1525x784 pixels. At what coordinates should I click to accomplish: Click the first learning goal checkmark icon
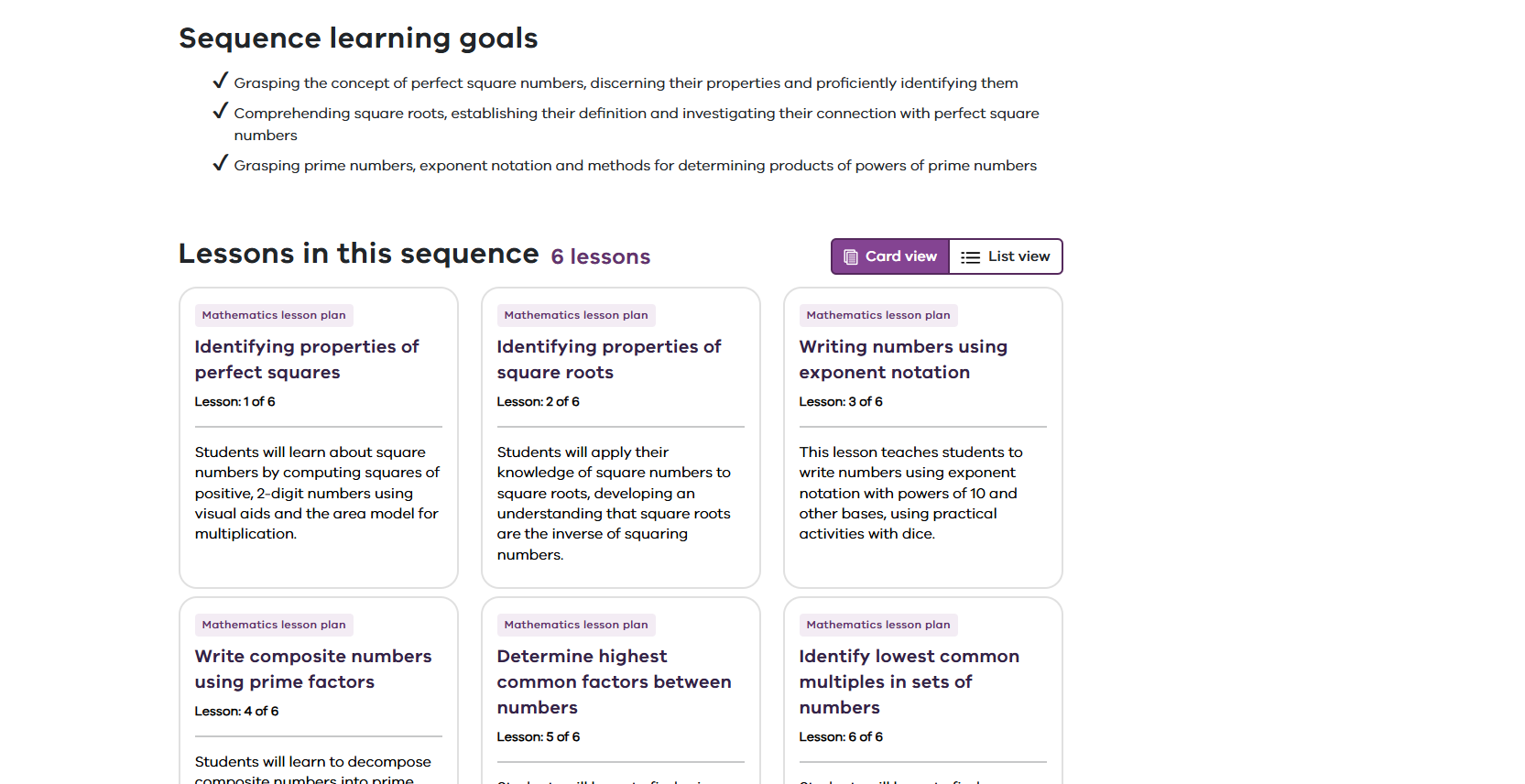[x=220, y=82]
